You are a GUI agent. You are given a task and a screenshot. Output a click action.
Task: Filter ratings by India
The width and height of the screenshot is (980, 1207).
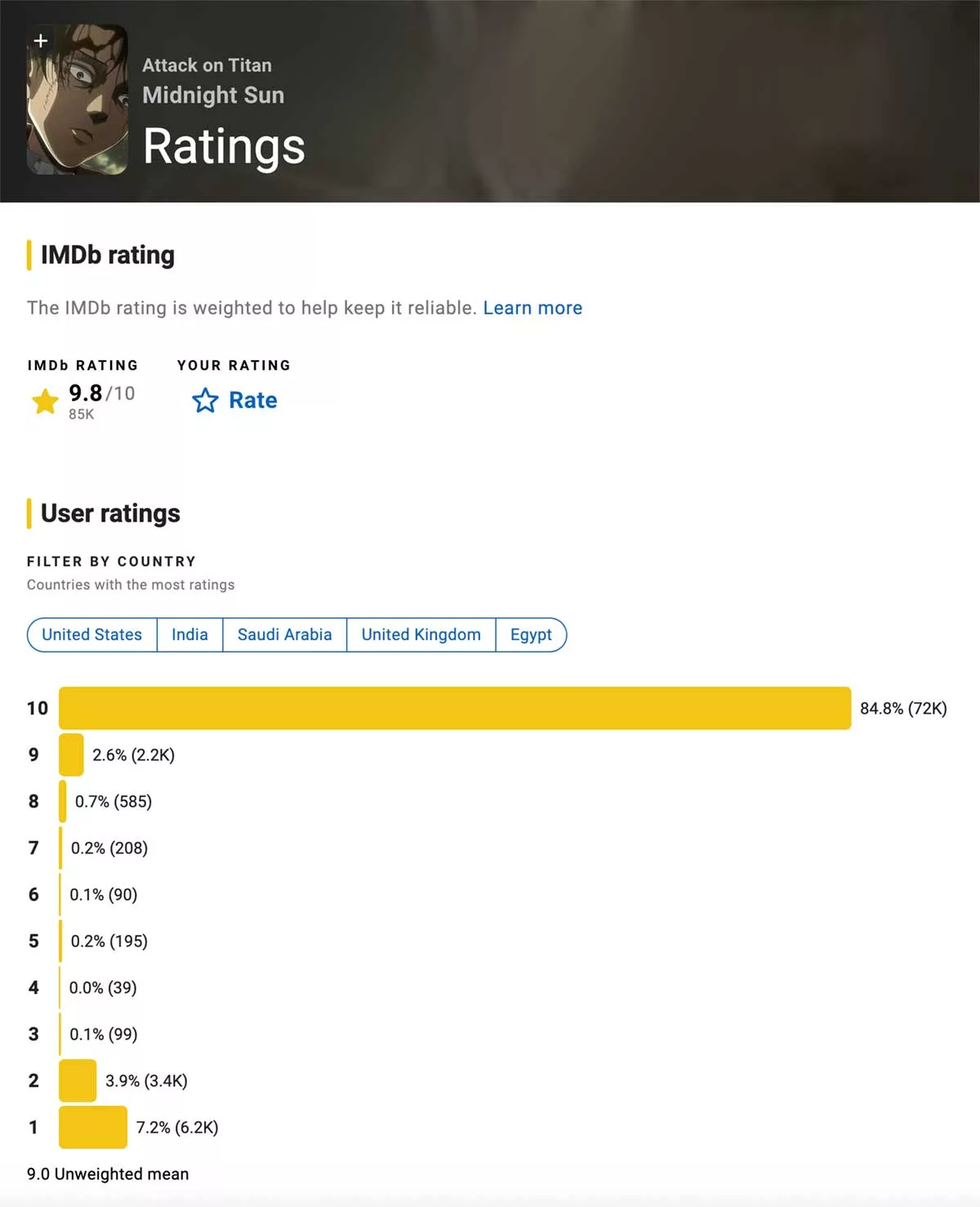pos(189,635)
